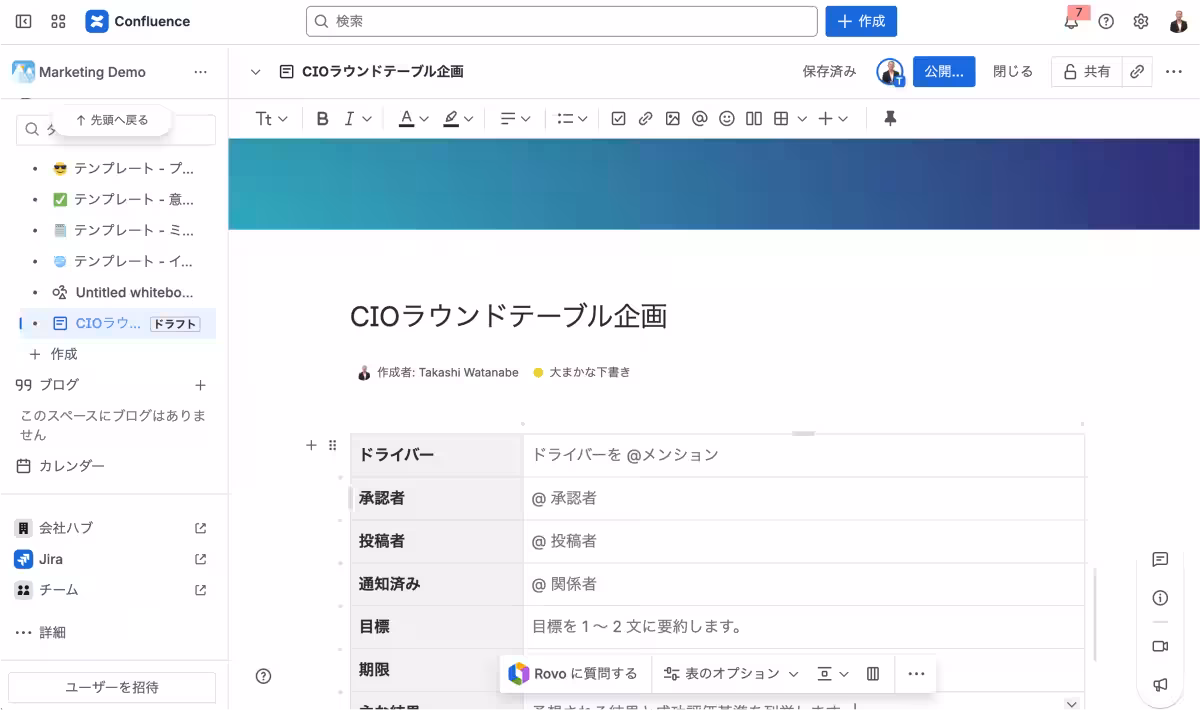1200x710 pixels.
Task: Open the text style dropdown (Tt)
Action: [x=268, y=118]
